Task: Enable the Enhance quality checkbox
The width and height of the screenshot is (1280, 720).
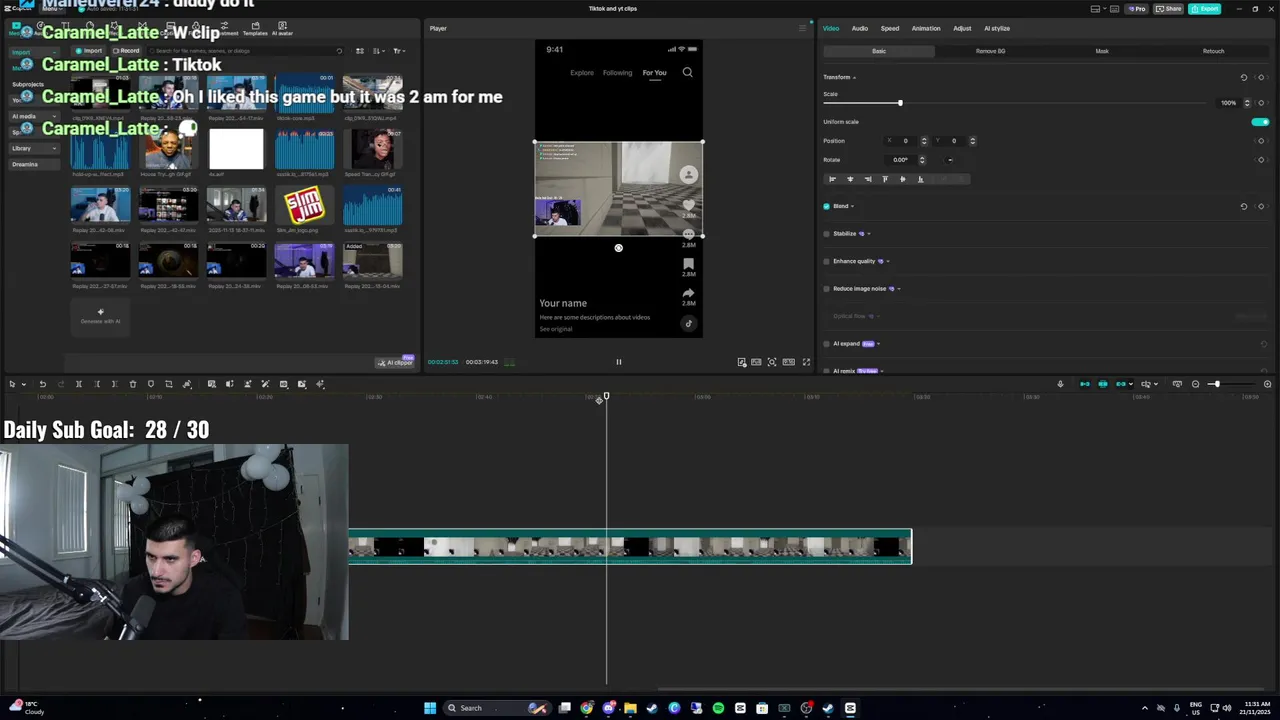Action: point(827,261)
